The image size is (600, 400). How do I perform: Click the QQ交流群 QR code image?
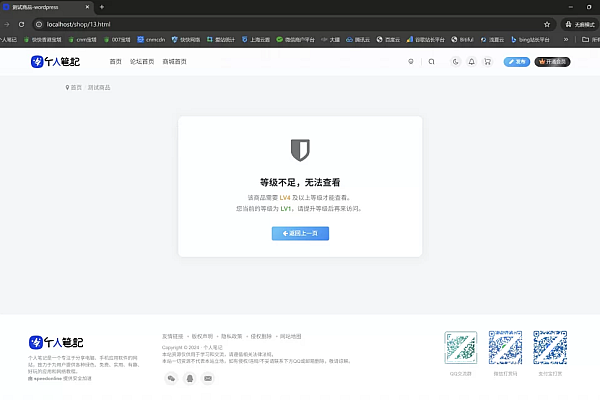tap(461, 348)
